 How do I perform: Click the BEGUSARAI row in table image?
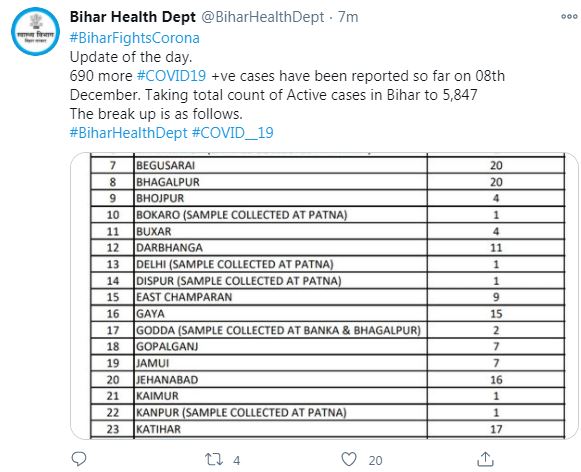tap(328, 165)
